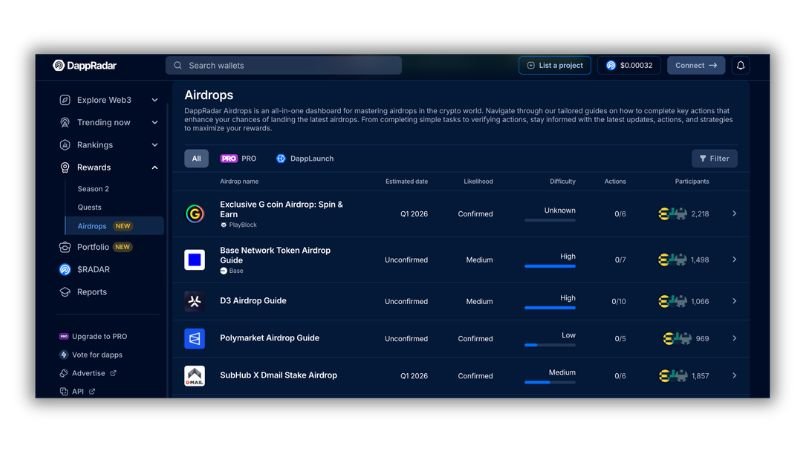The width and height of the screenshot is (800, 450).
Task: Open Base Network row arrow
Action: pyautogui.click(x=734, y=260)
